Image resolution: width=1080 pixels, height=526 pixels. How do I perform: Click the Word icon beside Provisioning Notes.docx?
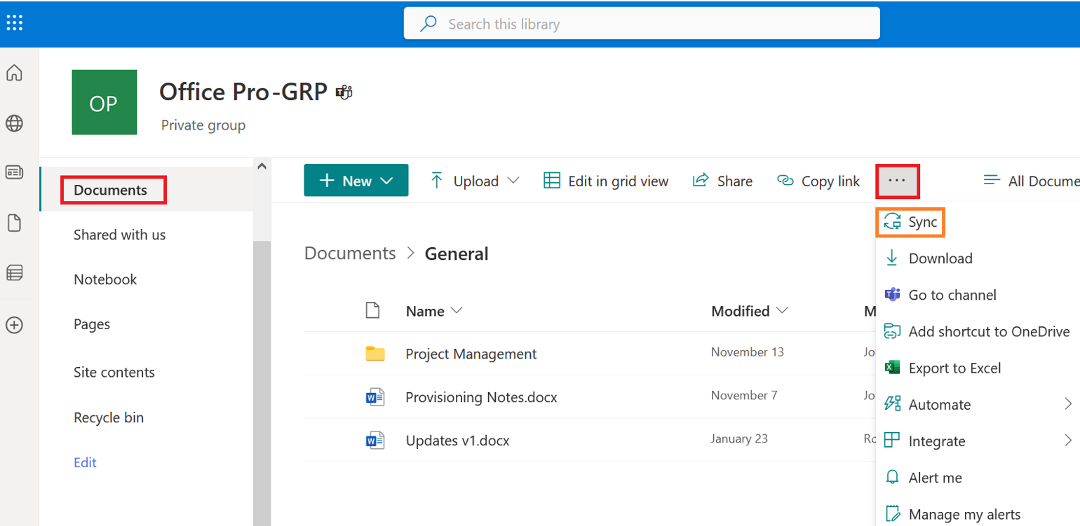point(375,397)
